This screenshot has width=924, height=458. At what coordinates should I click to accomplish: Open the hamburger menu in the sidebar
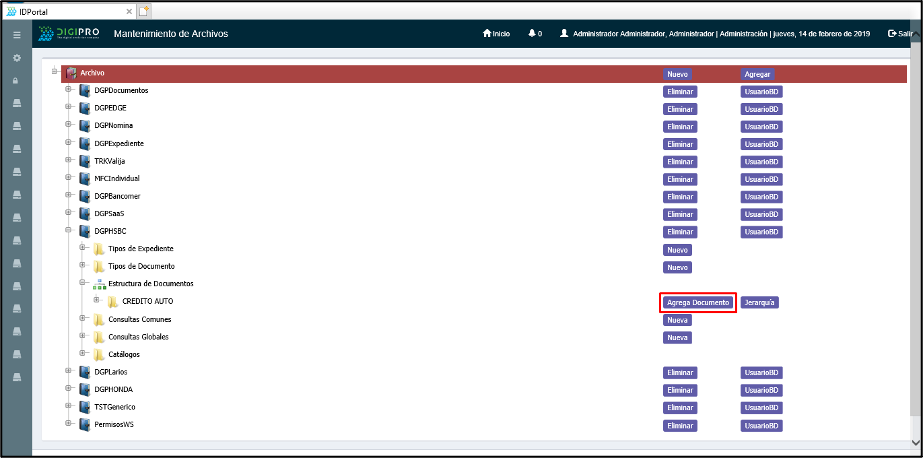click(x=16, y=34)
